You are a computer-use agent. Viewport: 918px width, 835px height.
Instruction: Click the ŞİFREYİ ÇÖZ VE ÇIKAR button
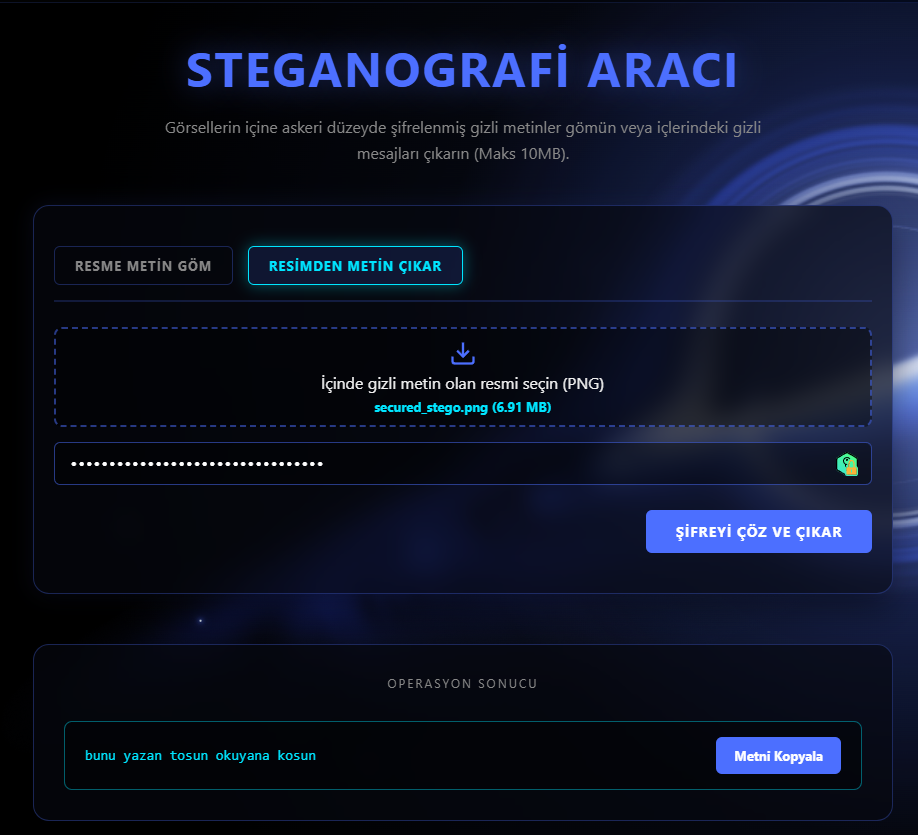click(759, 532)
